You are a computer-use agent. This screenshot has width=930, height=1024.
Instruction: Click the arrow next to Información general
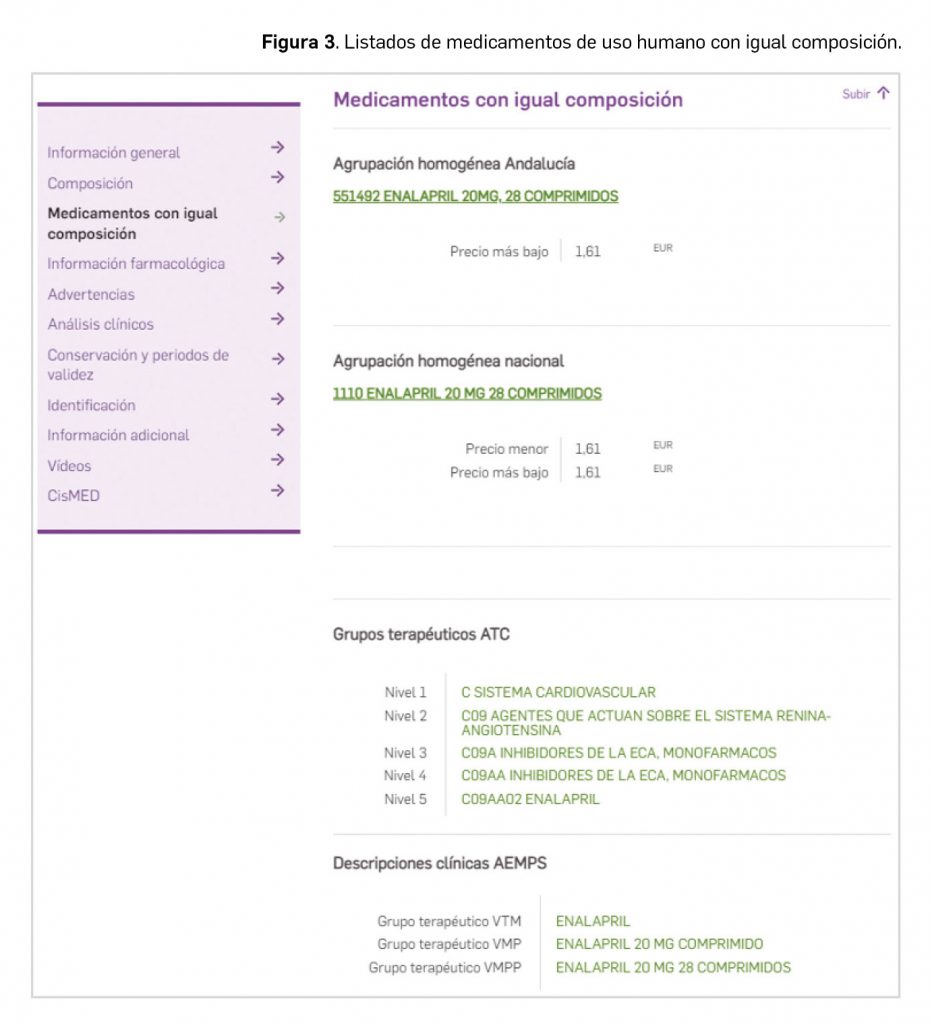coord(278,148)
